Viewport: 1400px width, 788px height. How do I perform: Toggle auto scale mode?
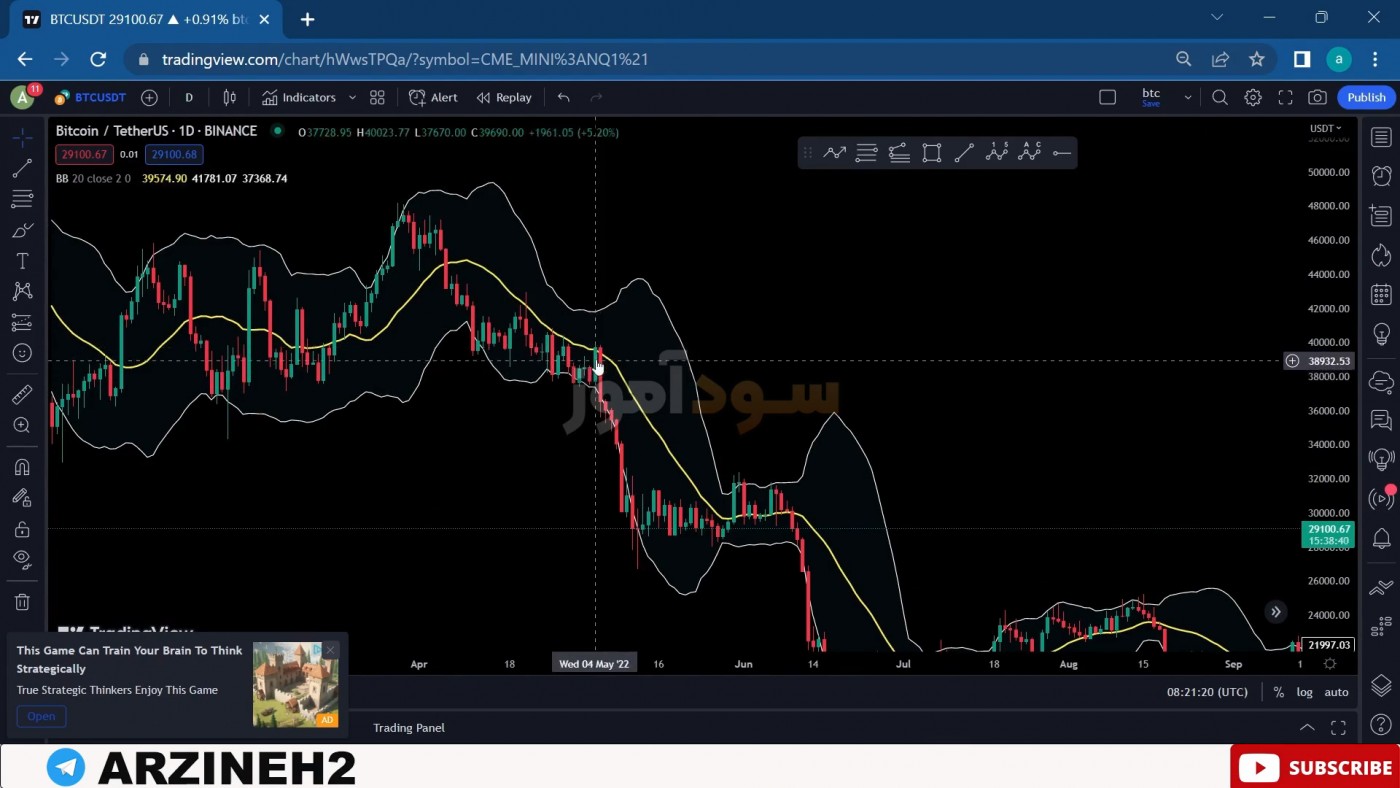click(1336, 692)
